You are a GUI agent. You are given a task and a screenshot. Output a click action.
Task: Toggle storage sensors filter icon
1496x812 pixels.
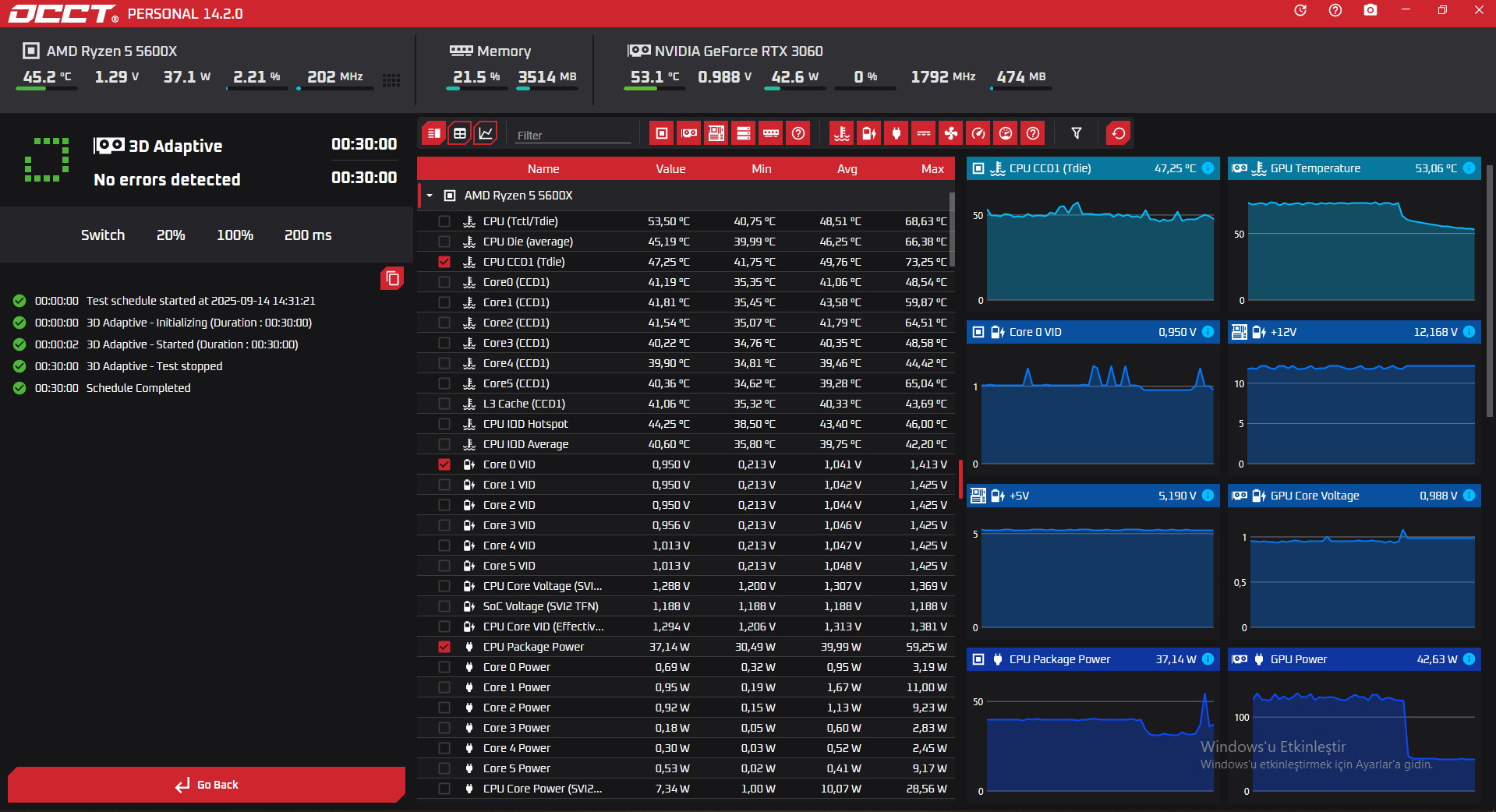(744, 133)
